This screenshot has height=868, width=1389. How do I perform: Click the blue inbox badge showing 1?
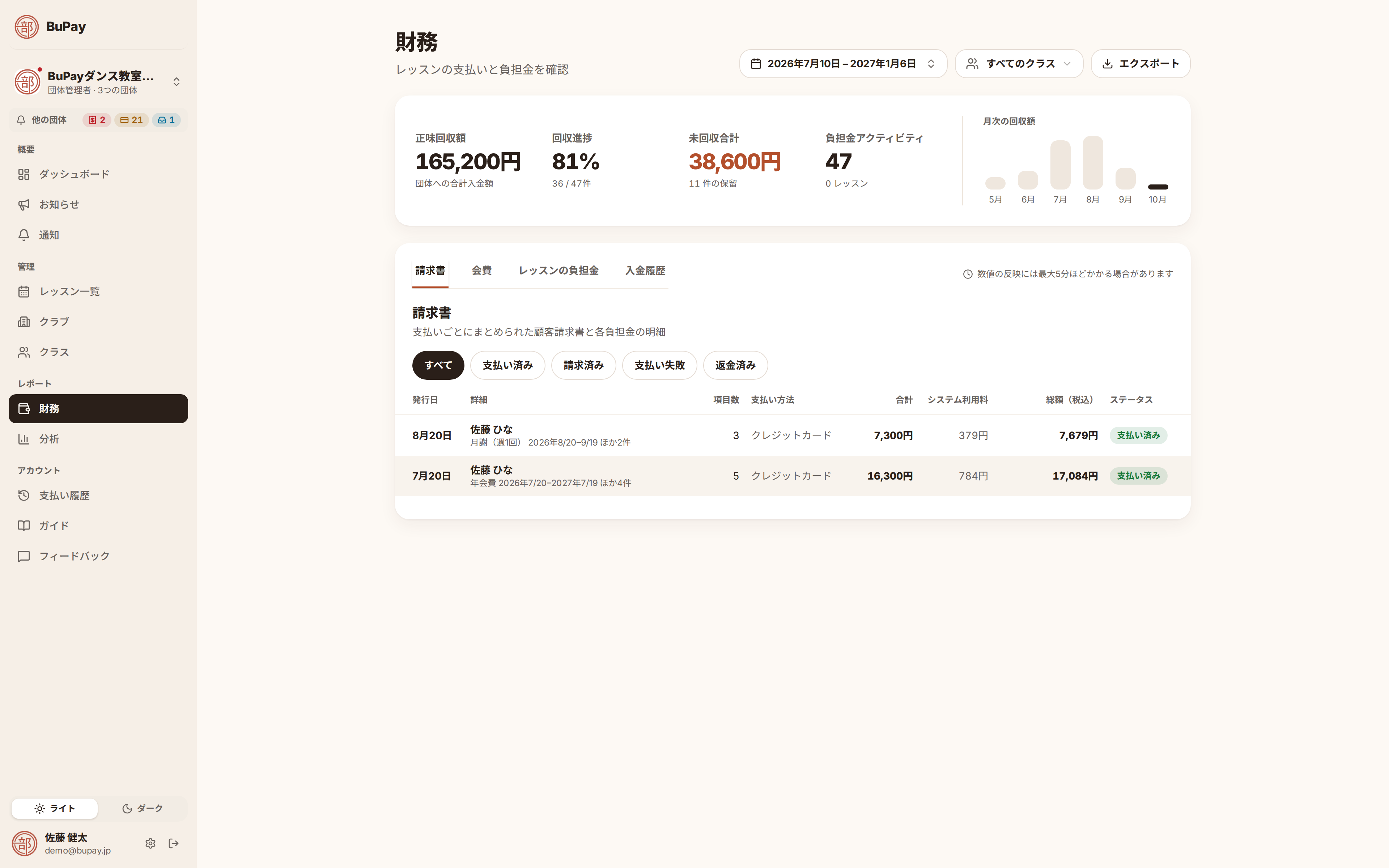click(166, 120)
